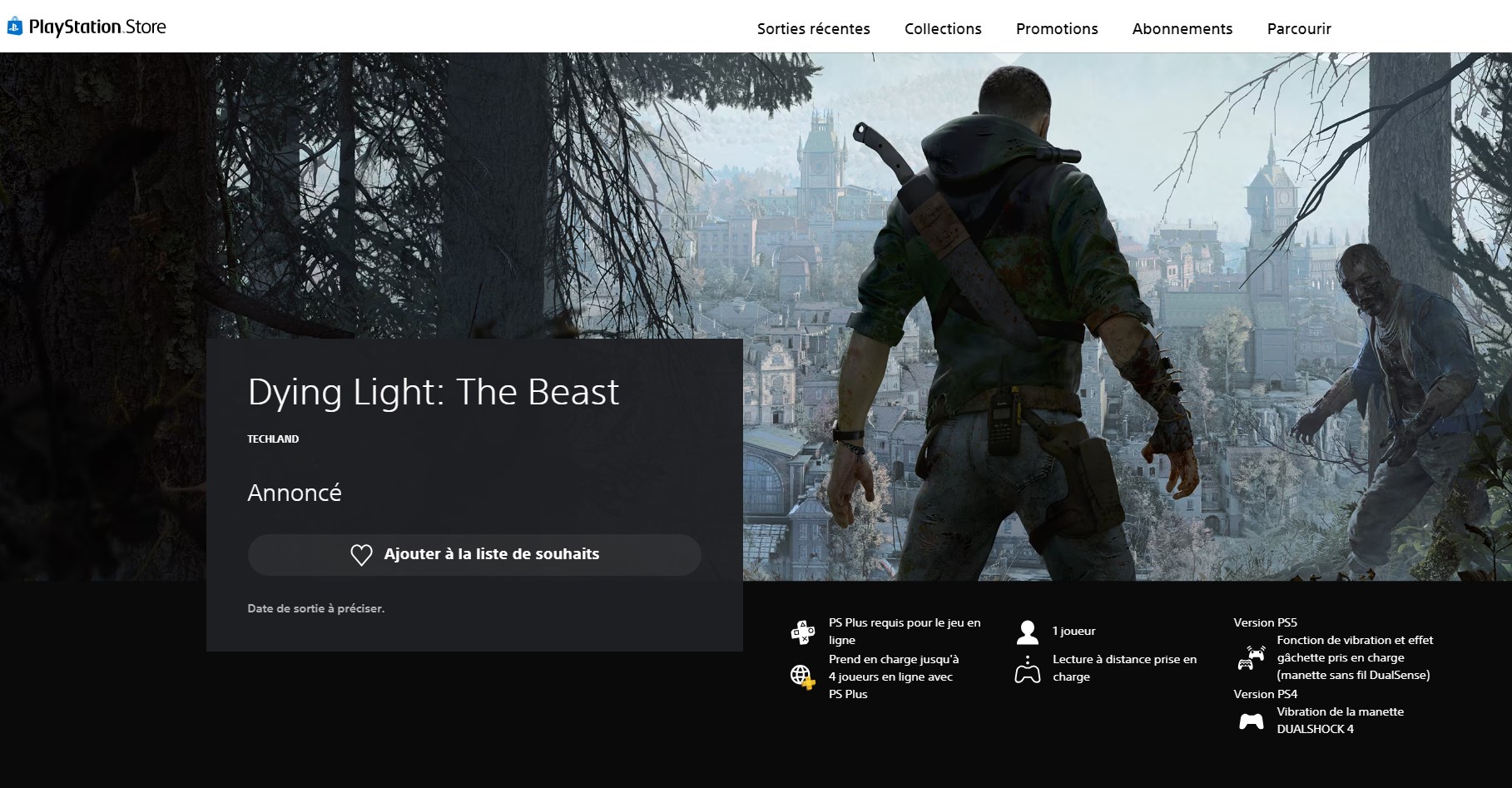Click the PS Plus required controller-buttons icon
Viewport: 1512px width, 788px height.
802,632
